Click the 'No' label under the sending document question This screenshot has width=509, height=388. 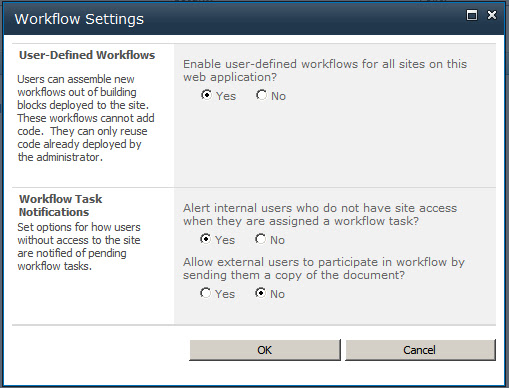[x=277, y=294]
